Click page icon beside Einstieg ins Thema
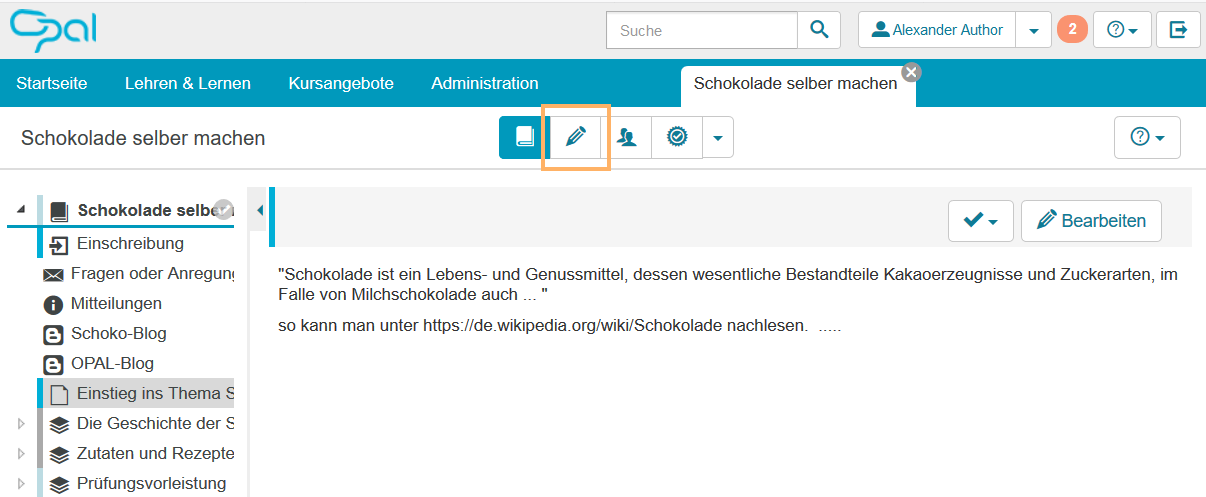 tap(59, 394)
